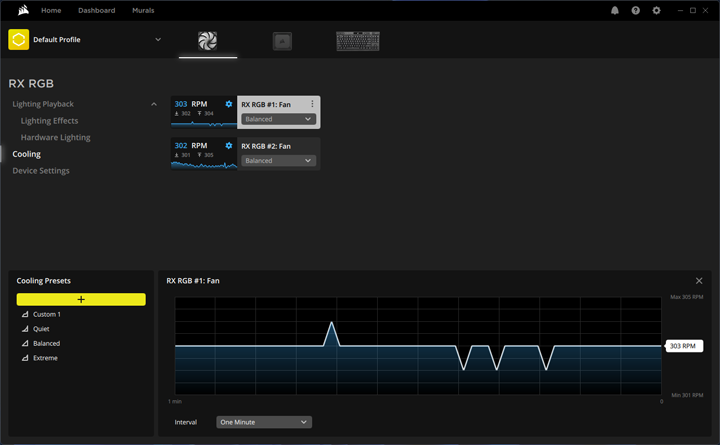Select the keyboard device thumbnail

pyautogui.click(x=357, y=41)
